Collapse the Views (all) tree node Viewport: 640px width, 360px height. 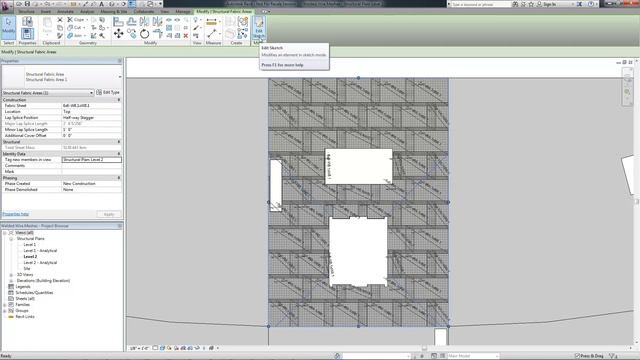coord(5,233)
